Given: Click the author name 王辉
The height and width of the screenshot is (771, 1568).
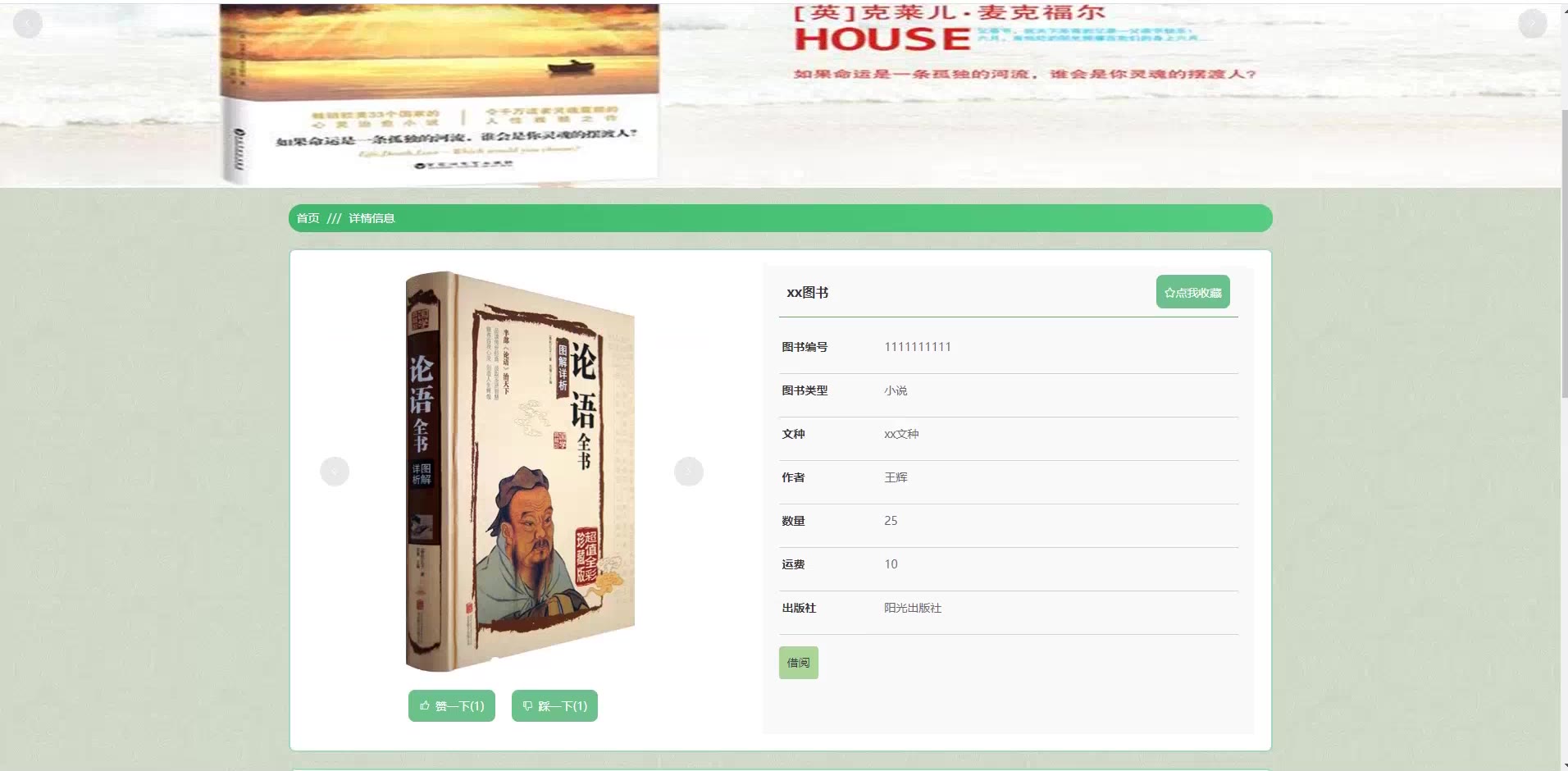Looking at the screenshot, I should pos(896,477).
